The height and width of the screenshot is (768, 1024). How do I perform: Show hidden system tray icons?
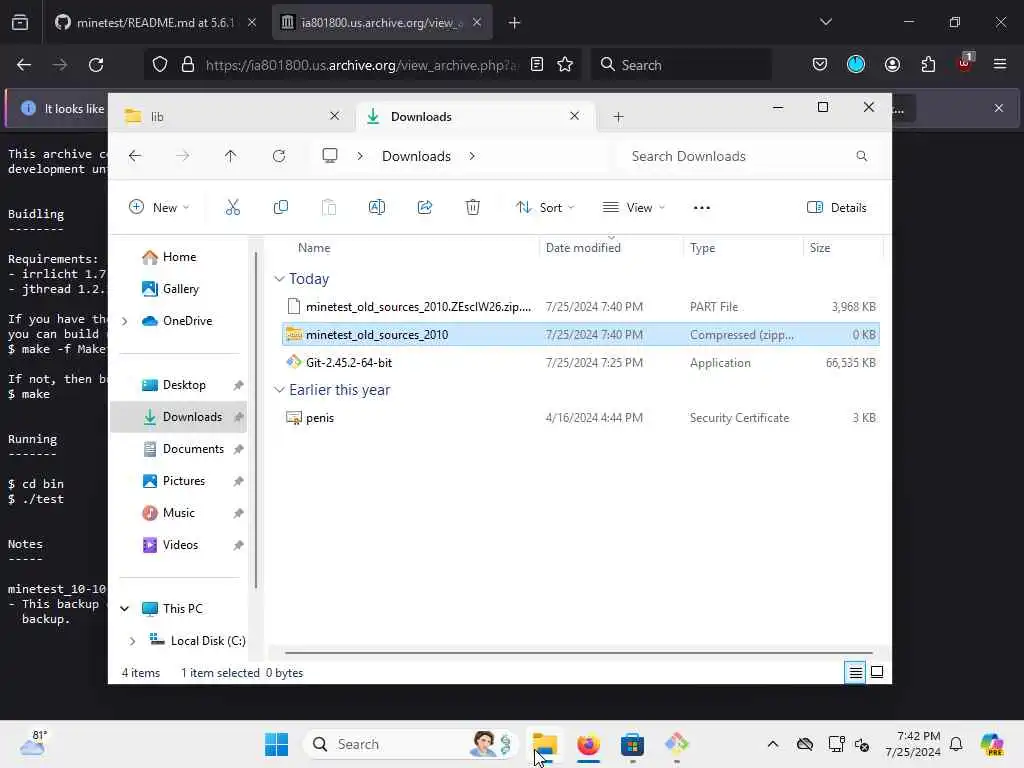click(773, 744)
